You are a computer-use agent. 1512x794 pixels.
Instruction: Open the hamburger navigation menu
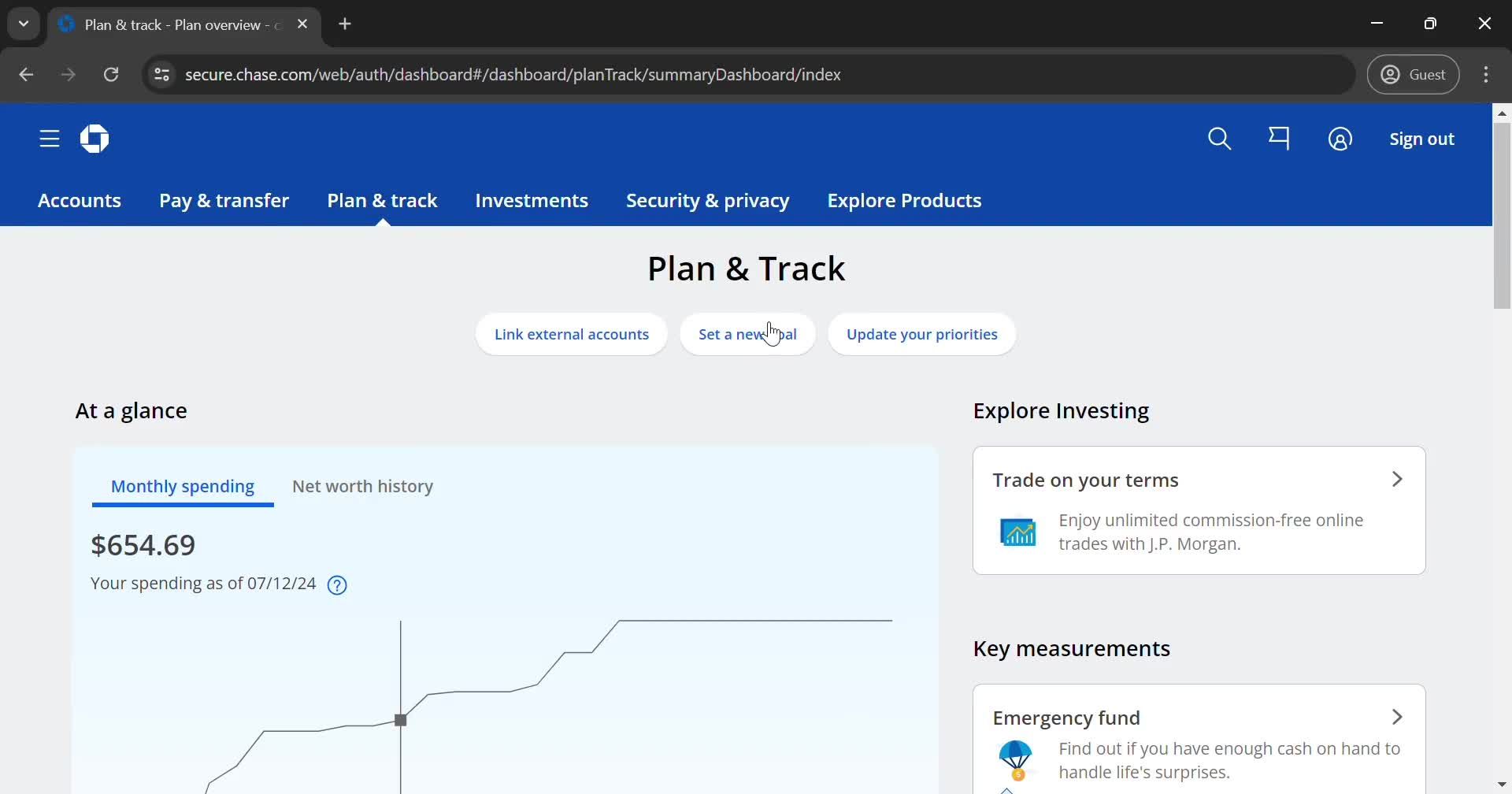[49, 139]
